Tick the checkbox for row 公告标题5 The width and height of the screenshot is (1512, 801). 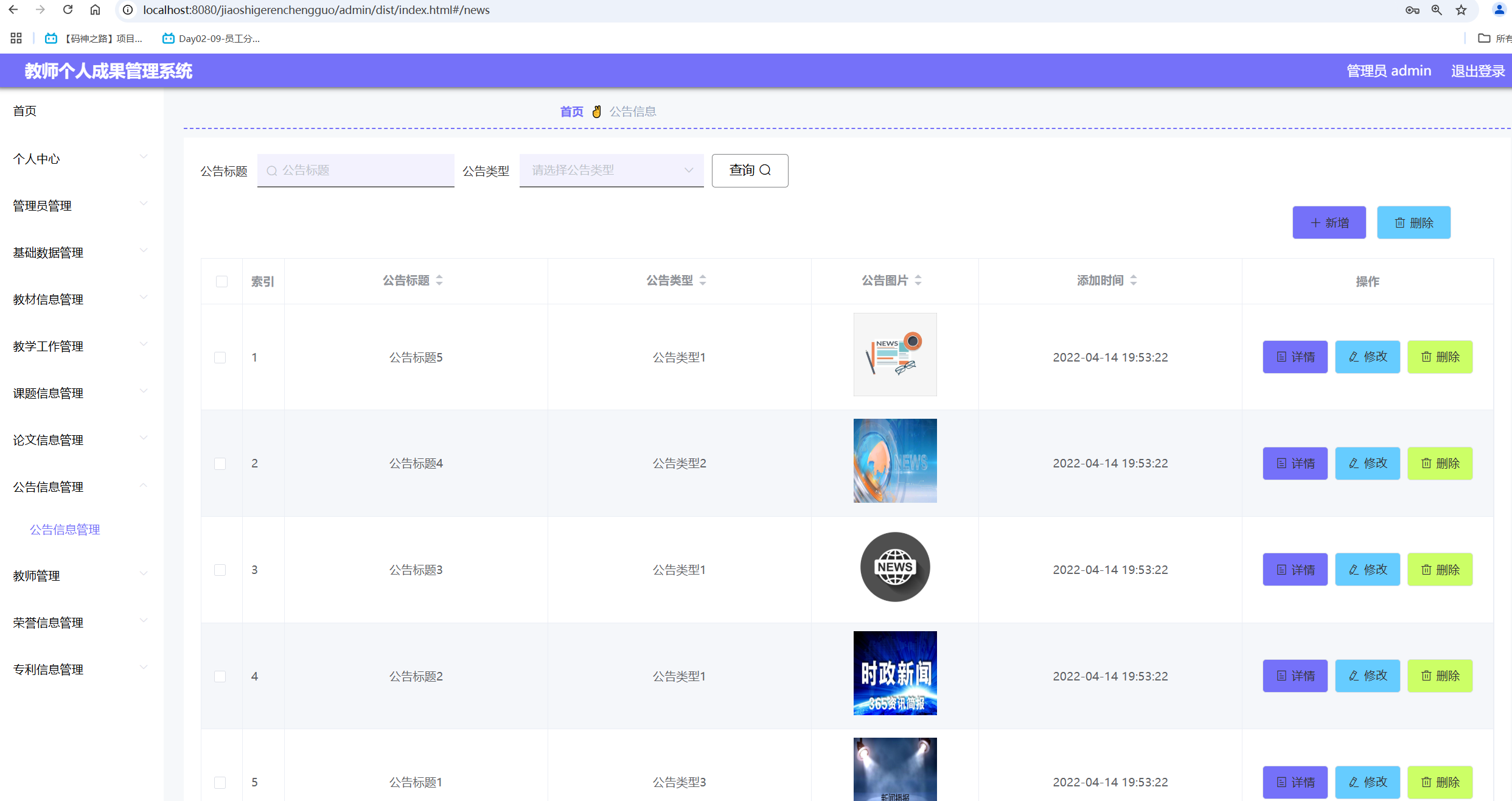tap(220, 357)
